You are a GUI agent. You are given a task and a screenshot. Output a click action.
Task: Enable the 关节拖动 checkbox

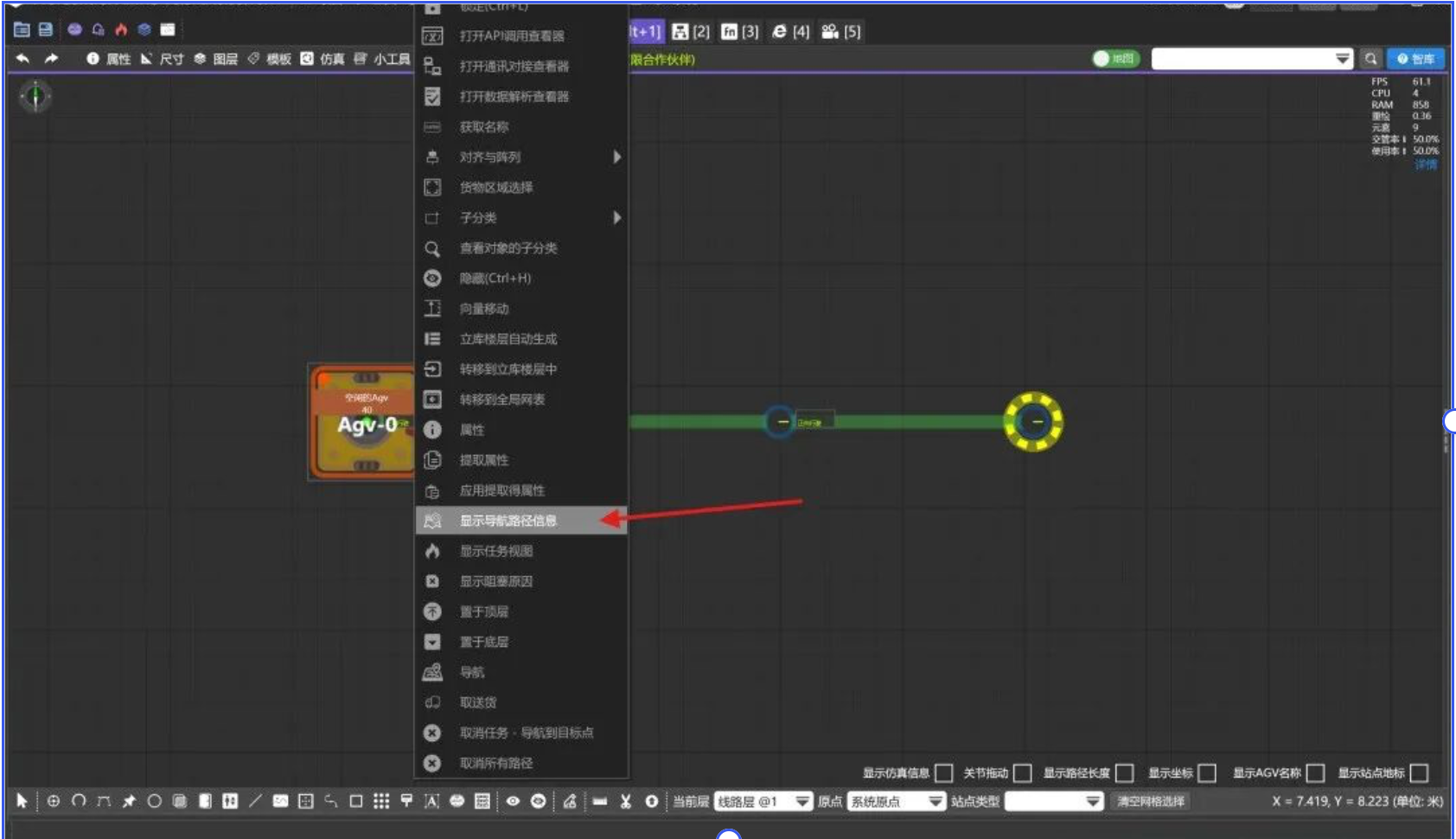point(1023,773)
